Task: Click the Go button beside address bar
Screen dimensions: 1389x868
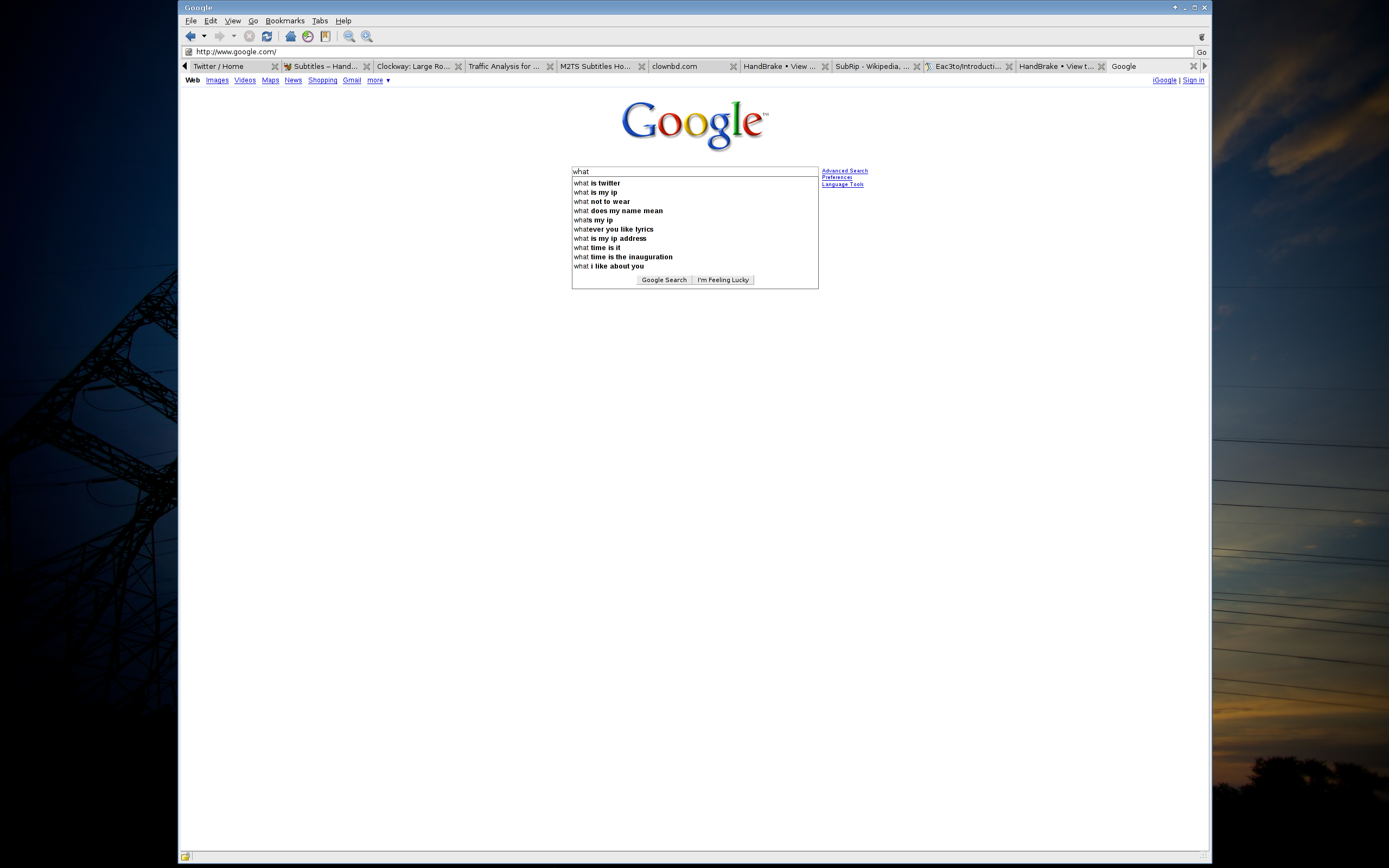Action: point(1201,52)
